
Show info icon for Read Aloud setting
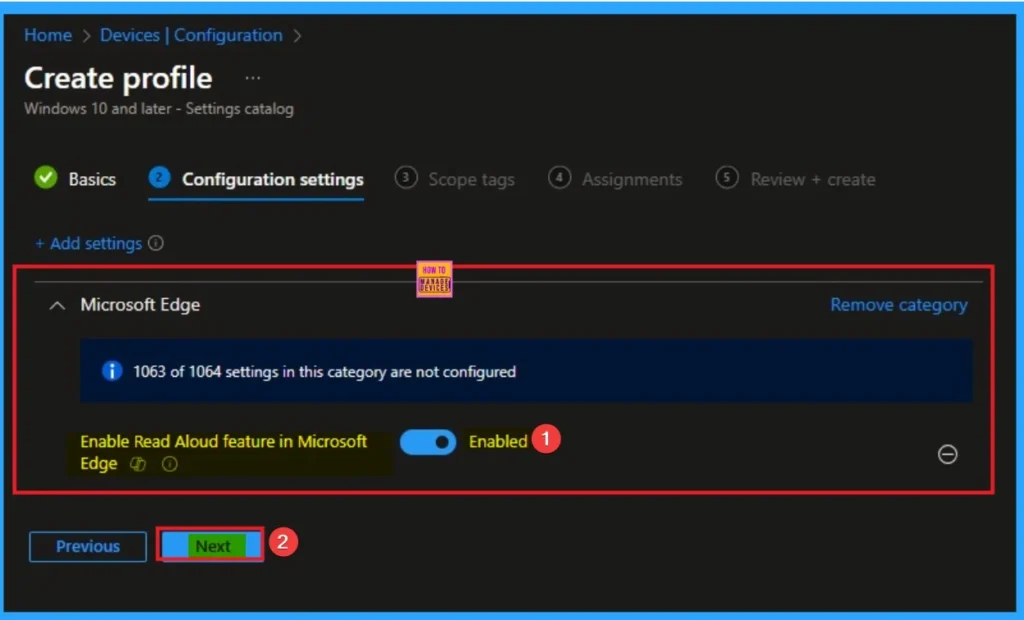click(x=170, y=464)
